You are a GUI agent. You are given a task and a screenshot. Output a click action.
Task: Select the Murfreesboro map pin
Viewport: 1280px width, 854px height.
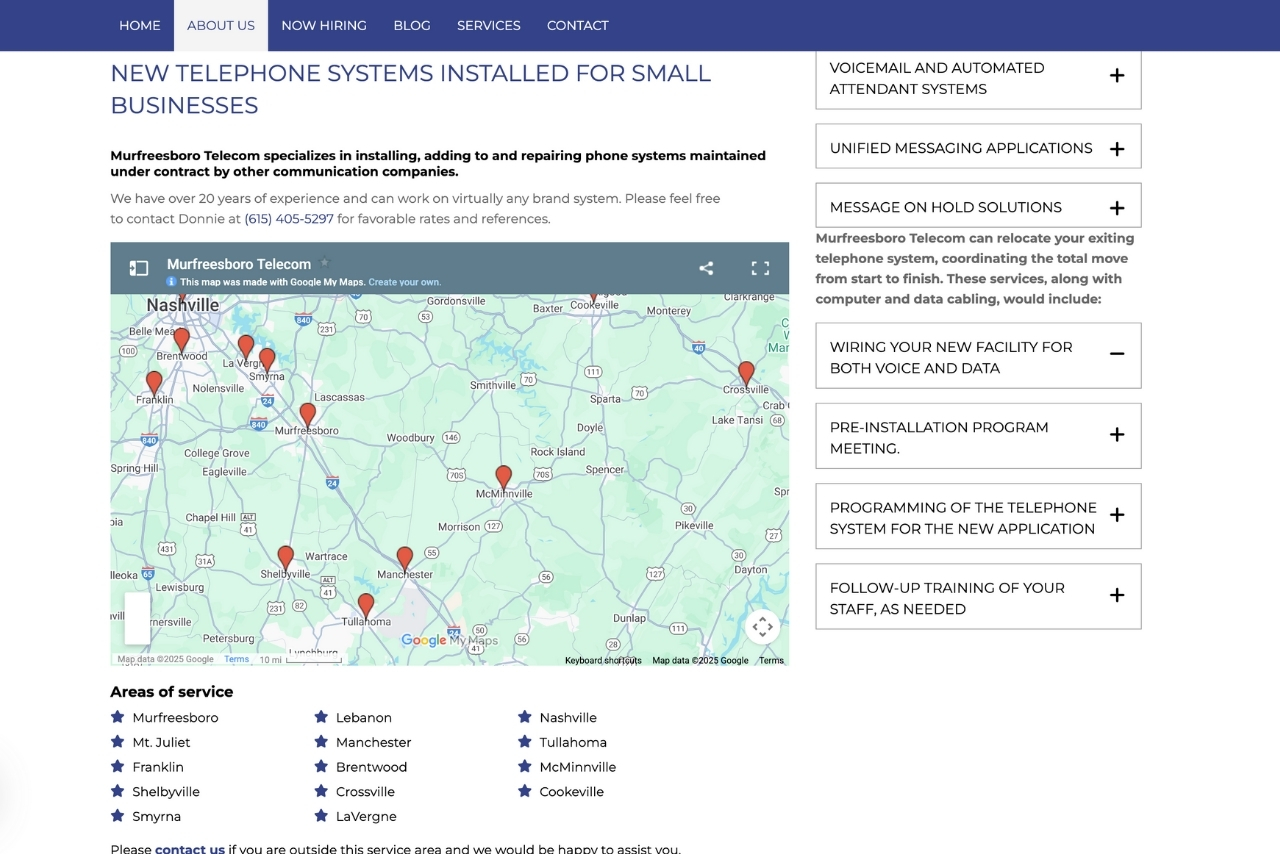[308, 413]
